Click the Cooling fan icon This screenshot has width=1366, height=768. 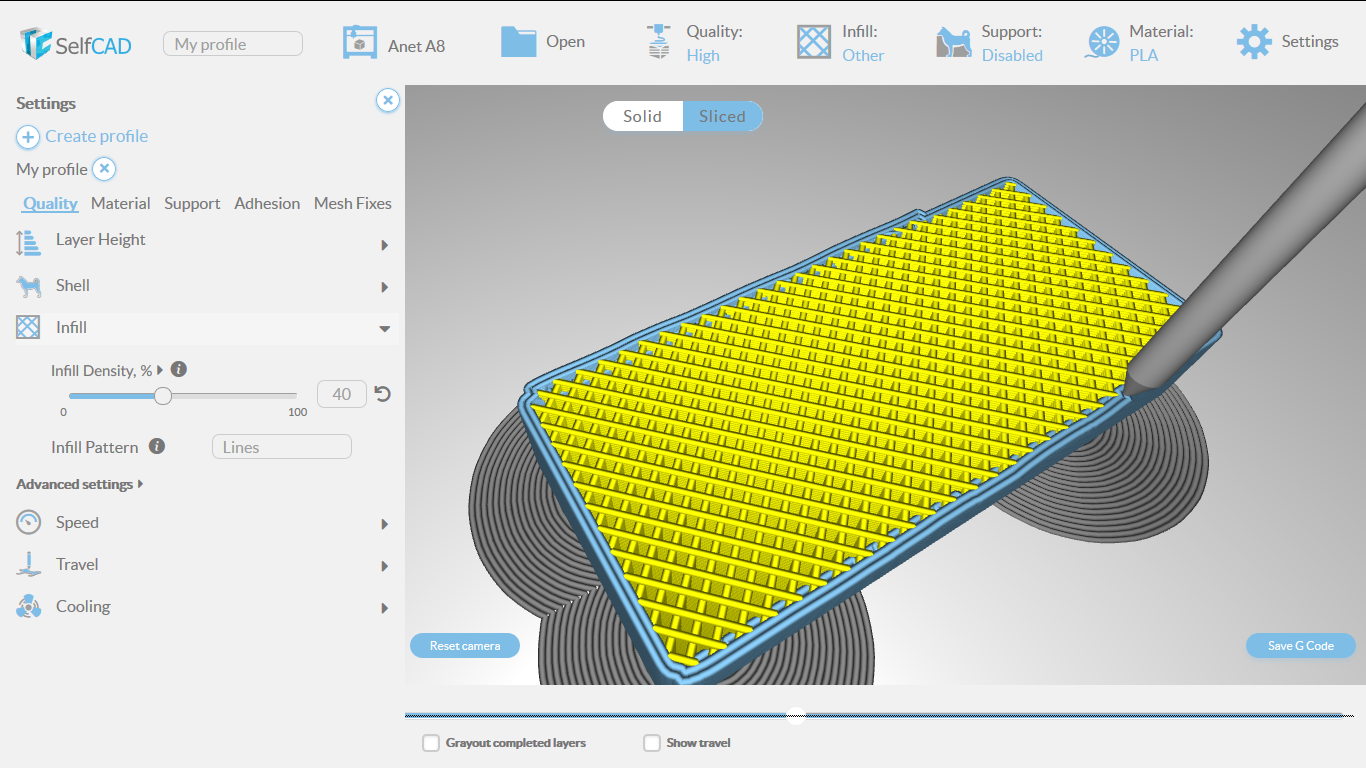click(x=28, y=606)
